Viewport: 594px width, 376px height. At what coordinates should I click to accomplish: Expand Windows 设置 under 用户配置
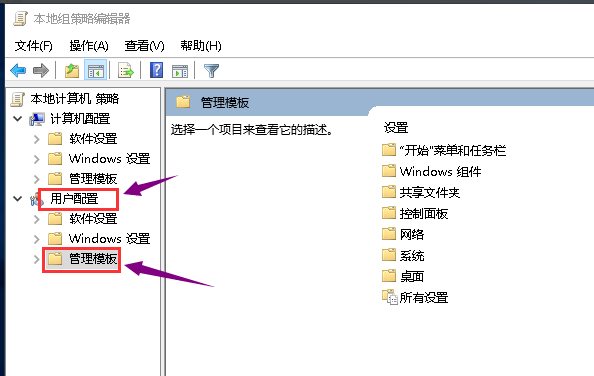click(x=37, y=239)
